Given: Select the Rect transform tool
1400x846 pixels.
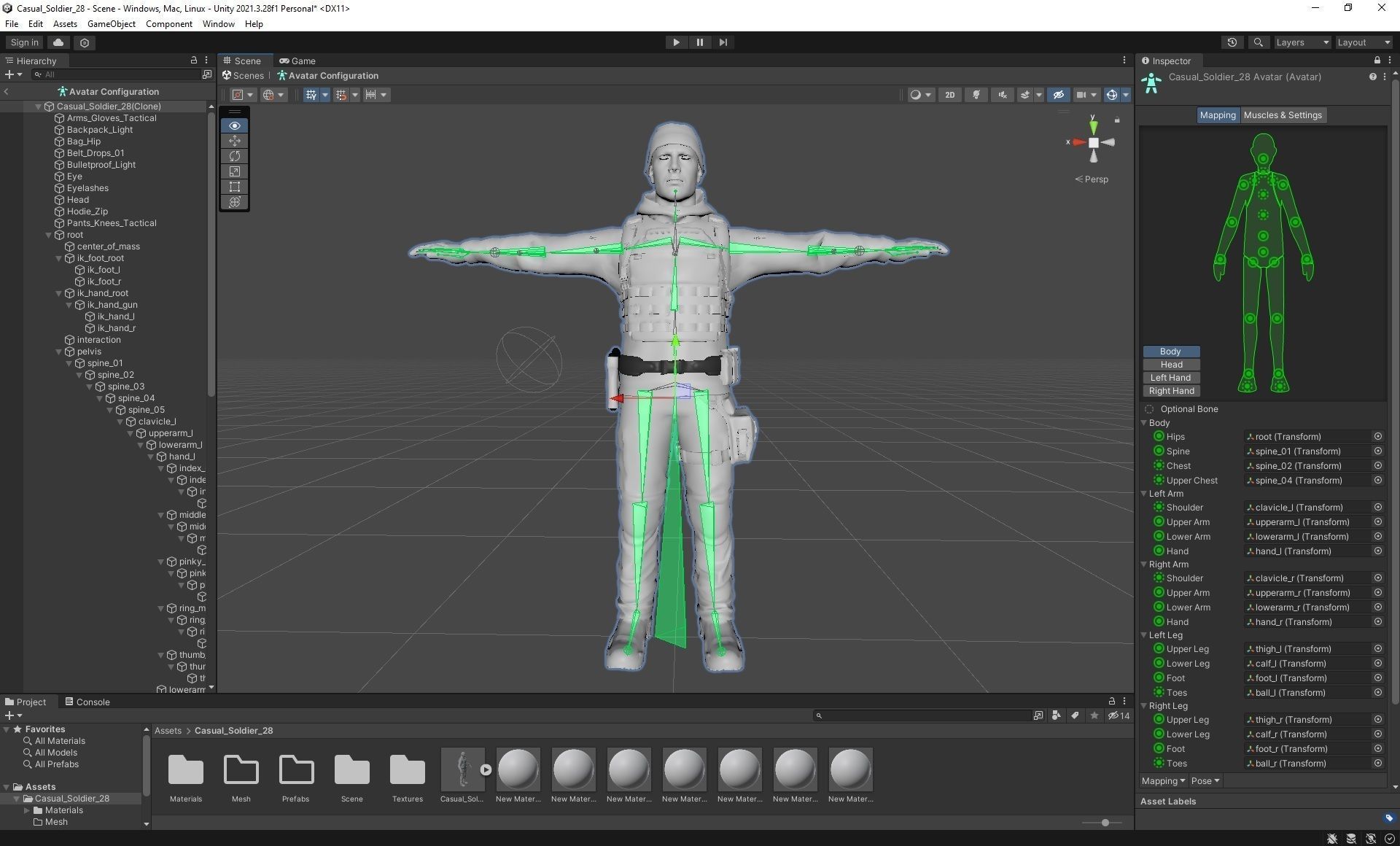Looking at the screenshot, I should (234, 187).
